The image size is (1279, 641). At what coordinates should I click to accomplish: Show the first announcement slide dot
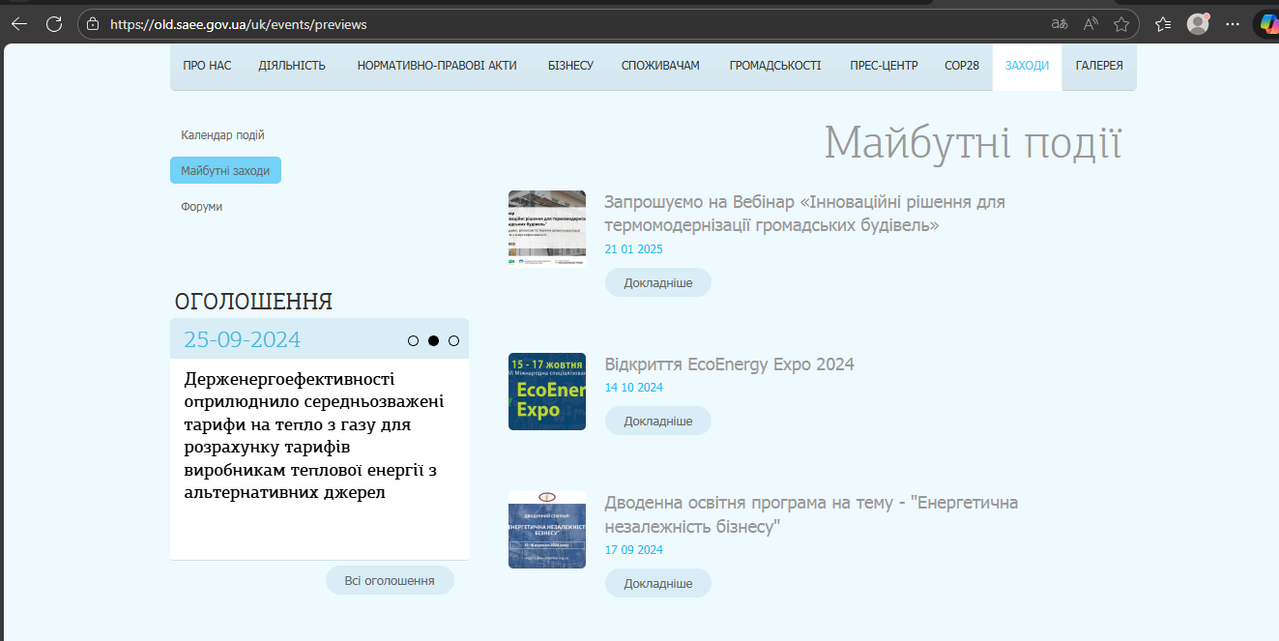[413, 341]
